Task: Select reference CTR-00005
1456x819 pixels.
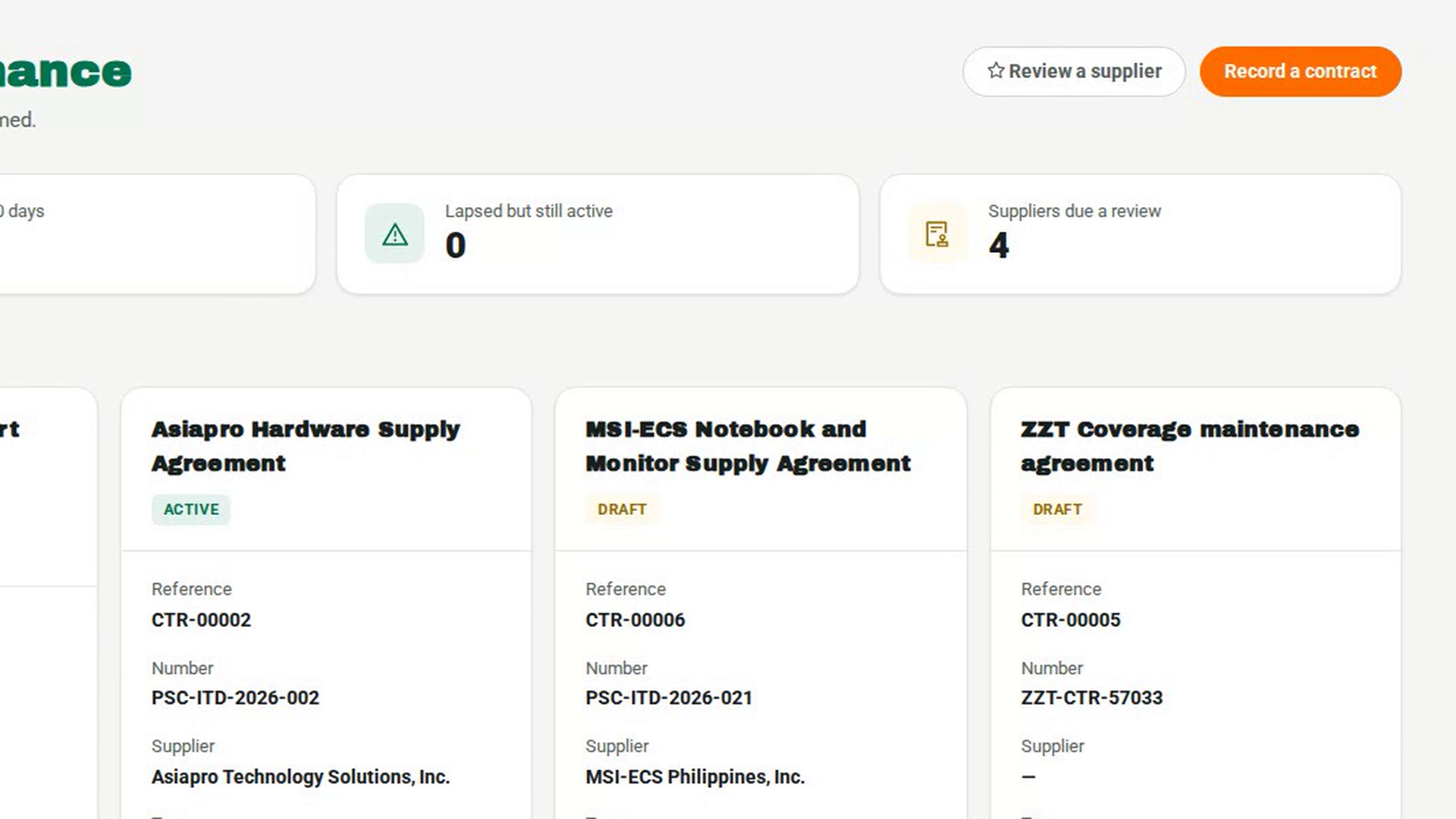Action: click(1071, 620)
